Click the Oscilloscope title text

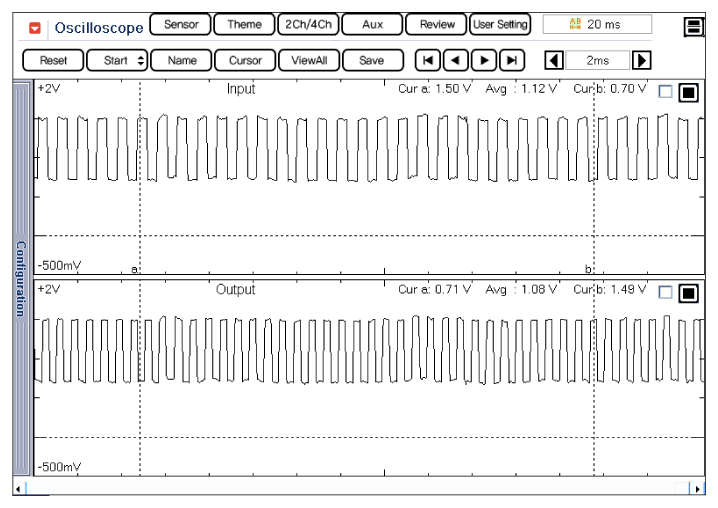pyautogui.click(x=99, y=28)
